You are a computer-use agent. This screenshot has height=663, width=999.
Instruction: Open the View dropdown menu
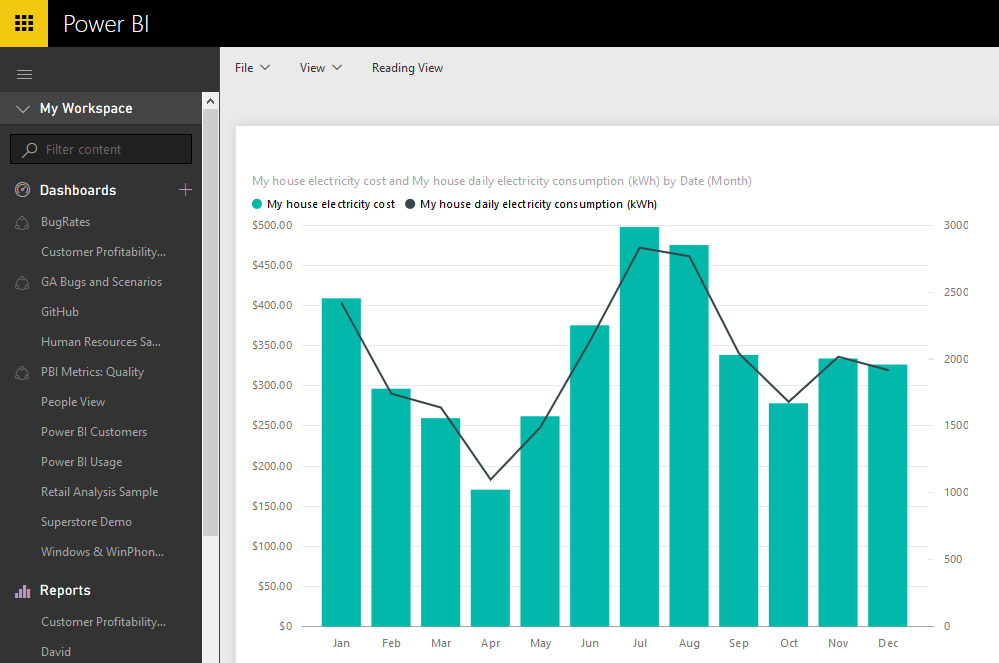319,67
